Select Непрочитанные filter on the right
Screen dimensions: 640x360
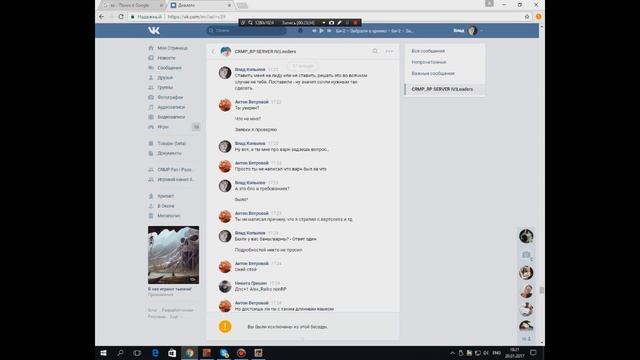click(x=429, y=62)
